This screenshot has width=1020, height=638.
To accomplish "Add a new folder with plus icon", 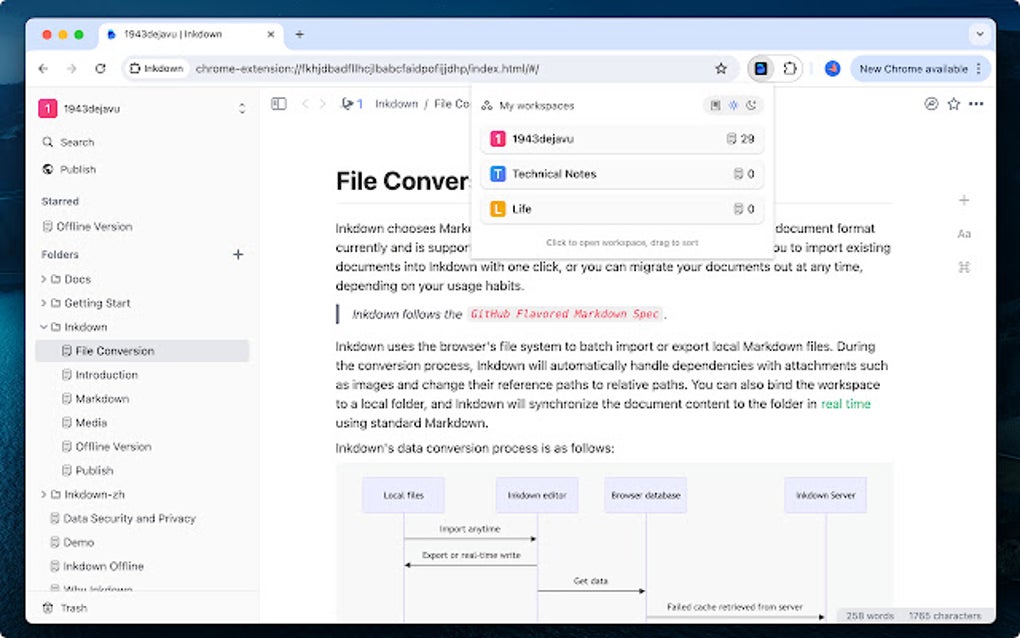I will [x=238, y=255].
